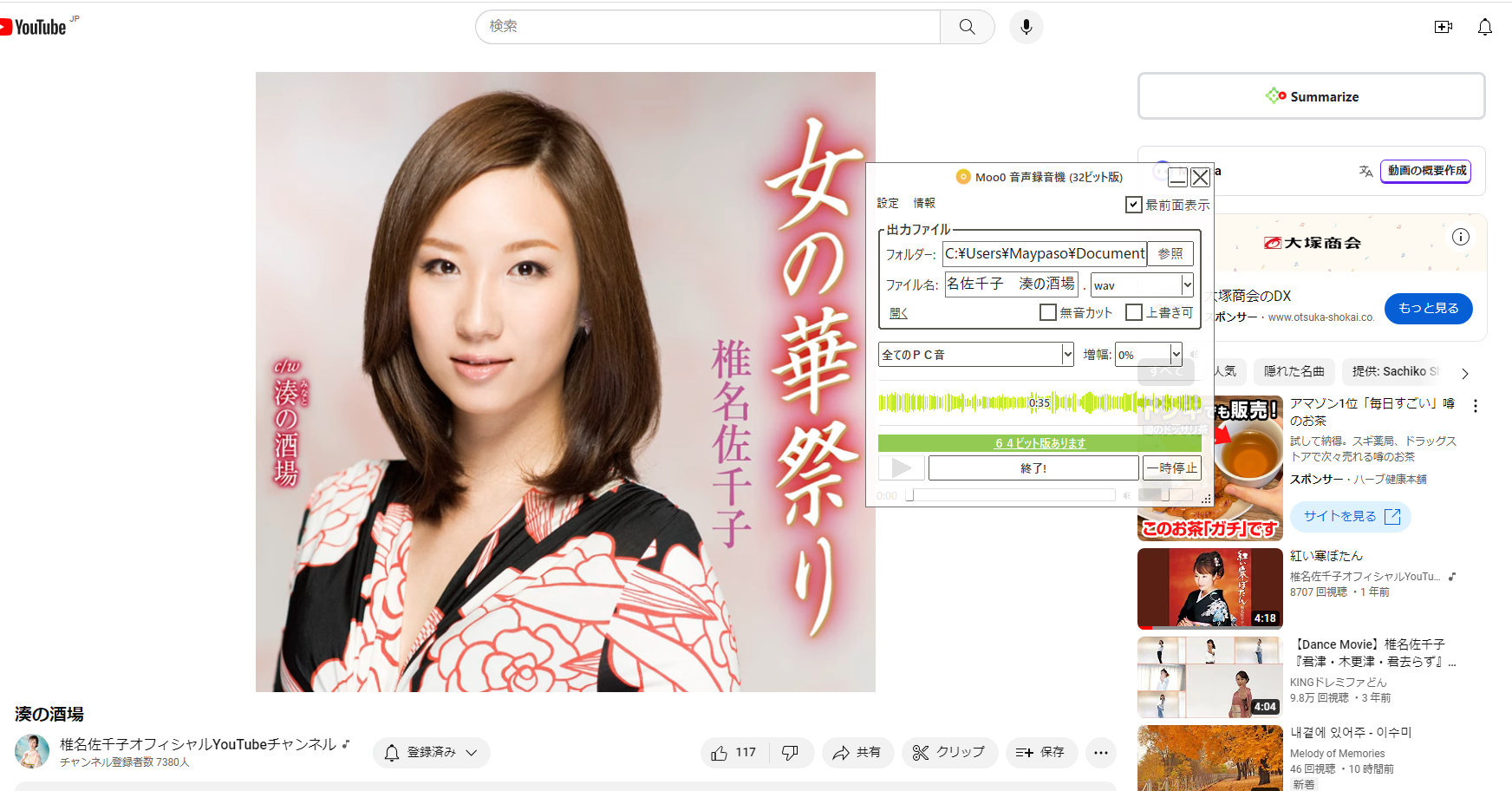
Task: Click the Moo0 playback volume slider
Action: point(1164,495)
